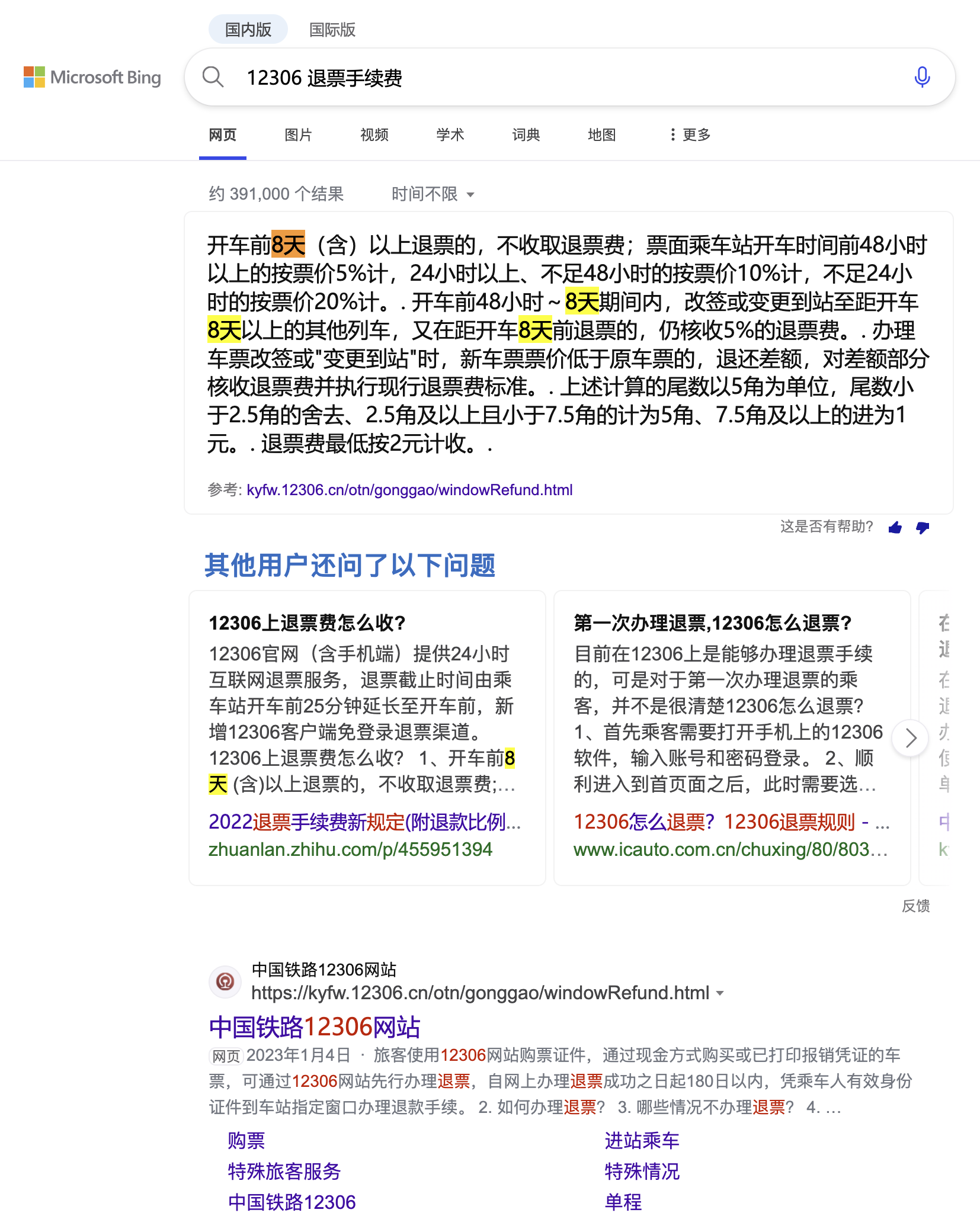Click the thumbs down feedback icon

coord(923,527)
